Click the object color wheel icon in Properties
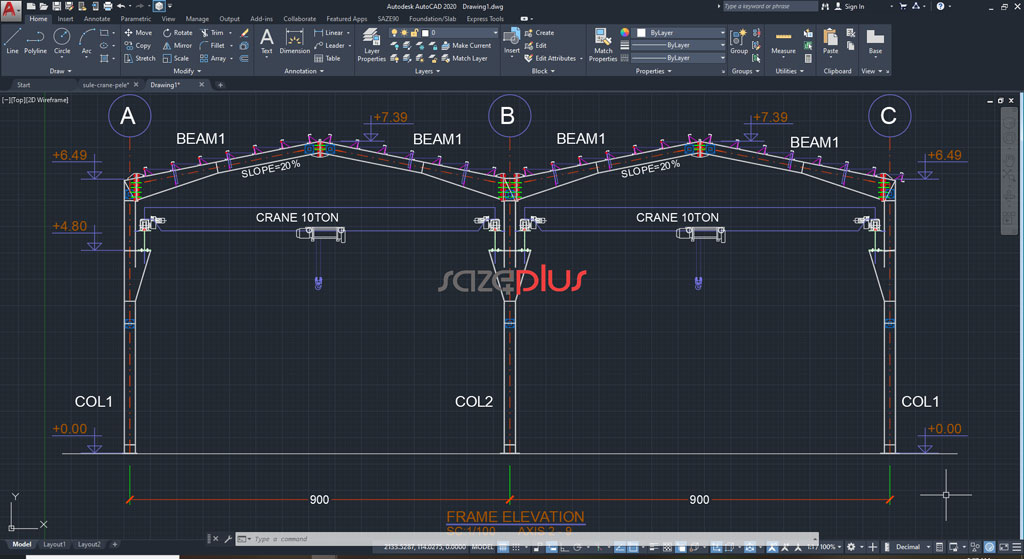The height and width of the screenshot is (559, 1024). (x=625, y=33)
